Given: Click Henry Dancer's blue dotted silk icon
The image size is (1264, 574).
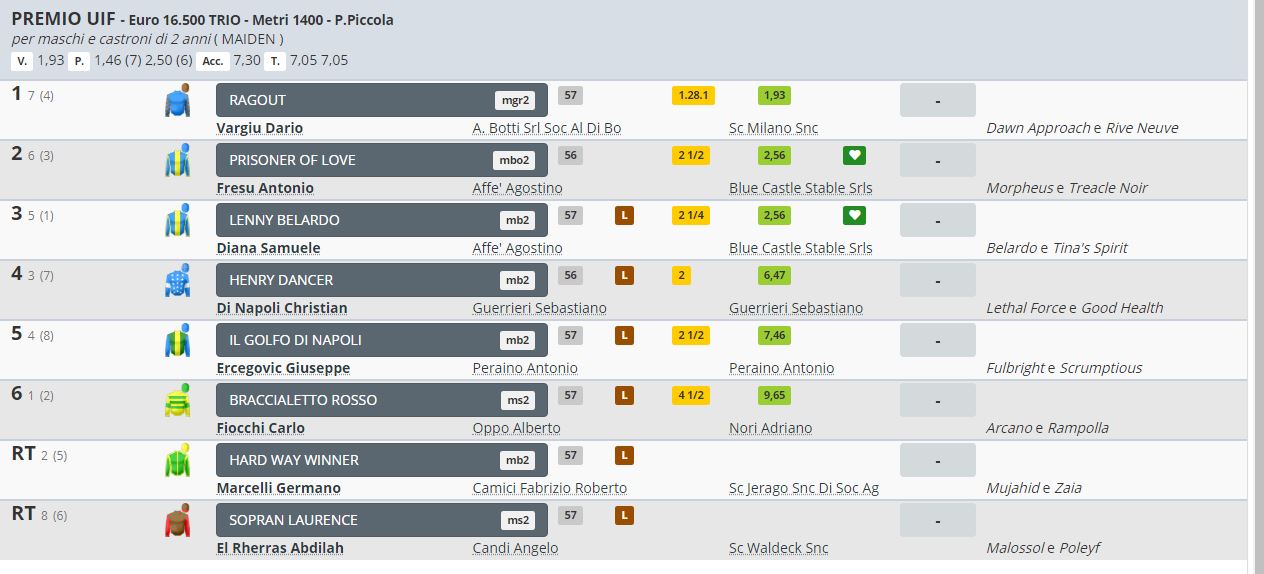Looking at the screenshot, I should (x=177, y=281).
